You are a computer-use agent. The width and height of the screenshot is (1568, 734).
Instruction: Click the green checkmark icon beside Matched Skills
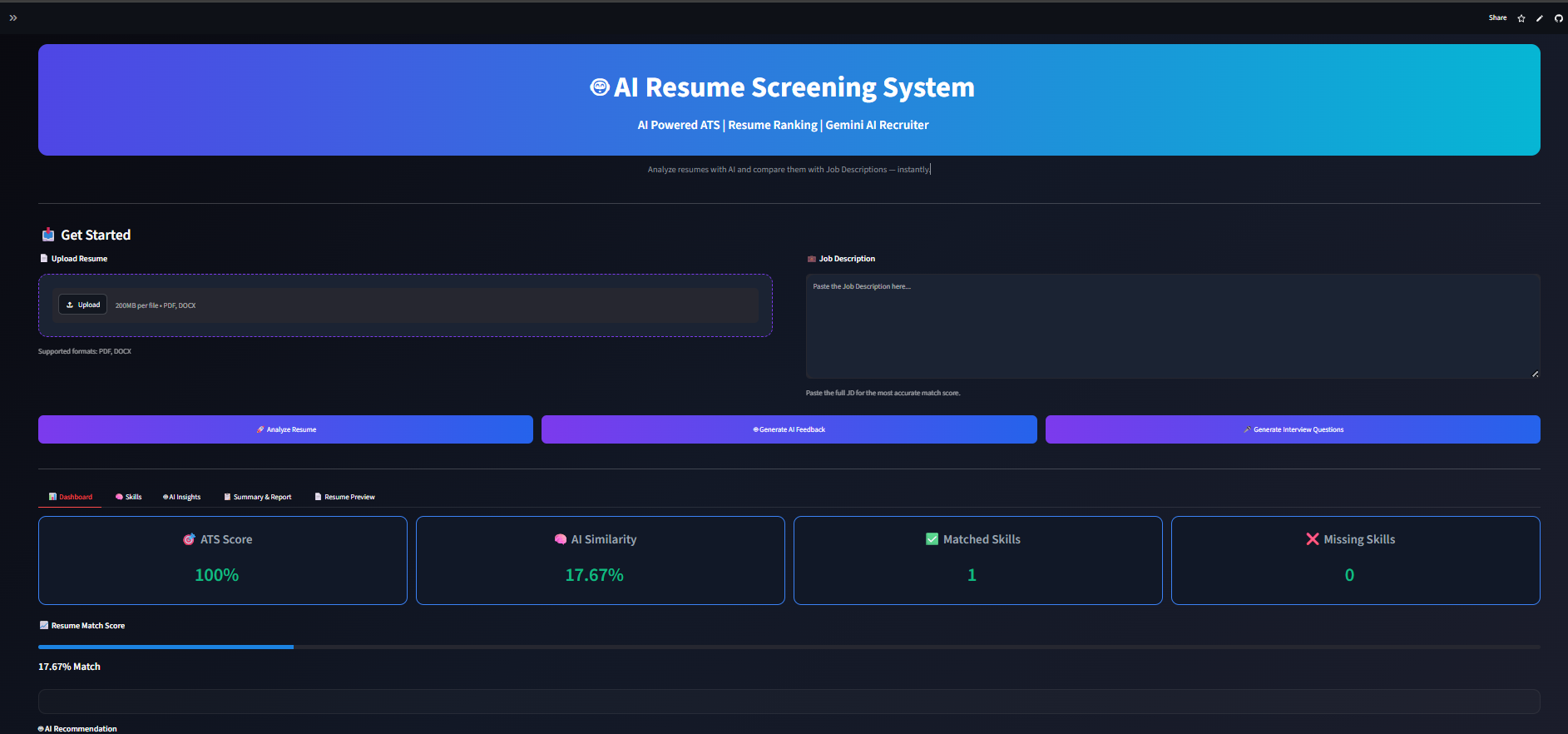click(932, 539)
